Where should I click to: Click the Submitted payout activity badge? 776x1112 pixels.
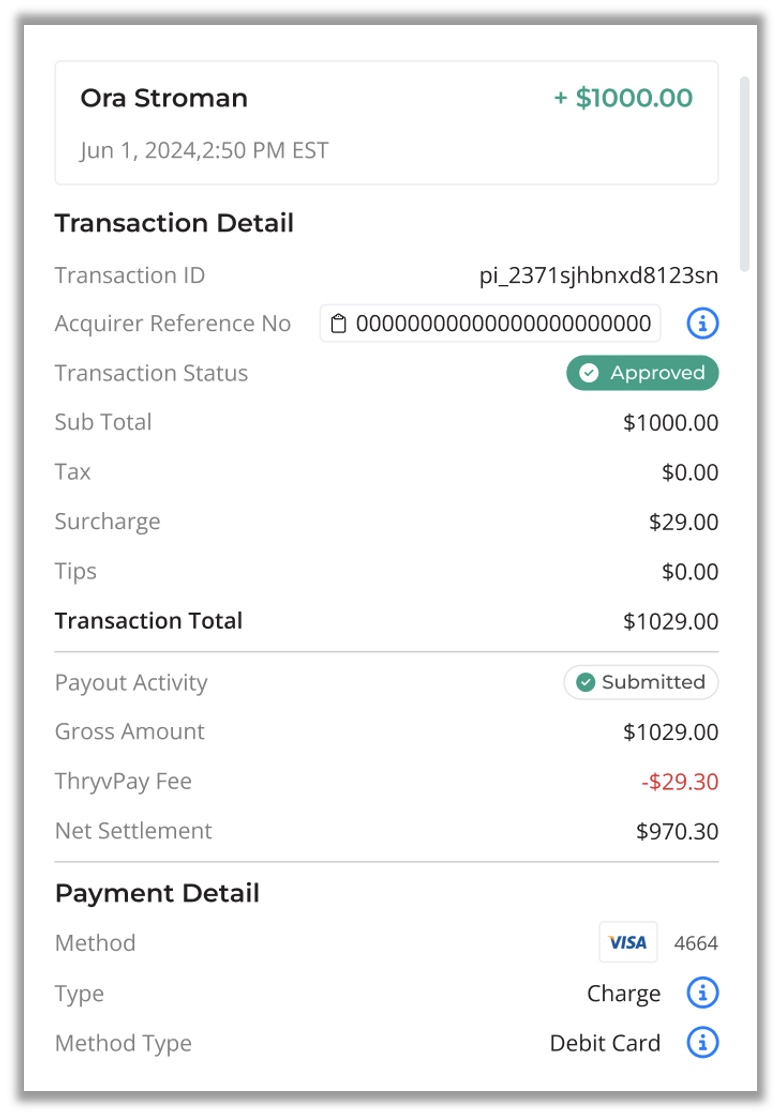click(641, 682)
